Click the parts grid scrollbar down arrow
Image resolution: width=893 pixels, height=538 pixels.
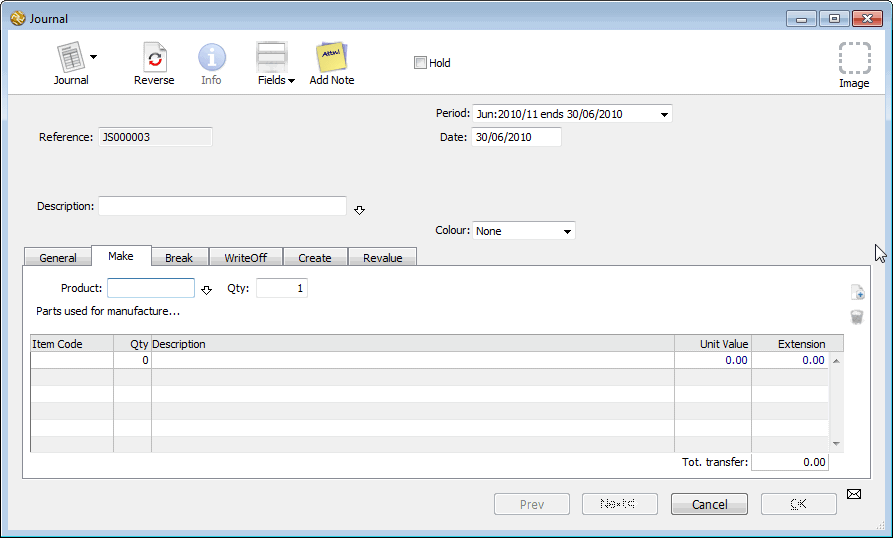(x=836, y=444)
